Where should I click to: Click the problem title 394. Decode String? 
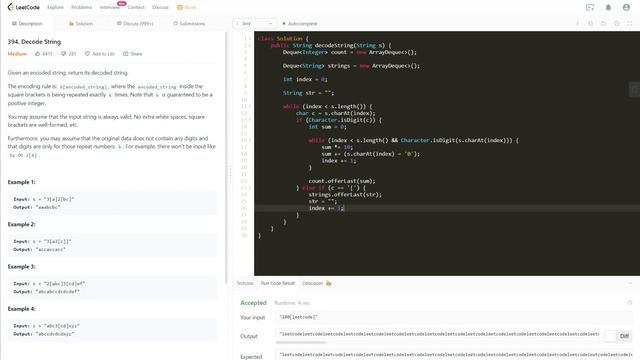(x=34, y=42)
